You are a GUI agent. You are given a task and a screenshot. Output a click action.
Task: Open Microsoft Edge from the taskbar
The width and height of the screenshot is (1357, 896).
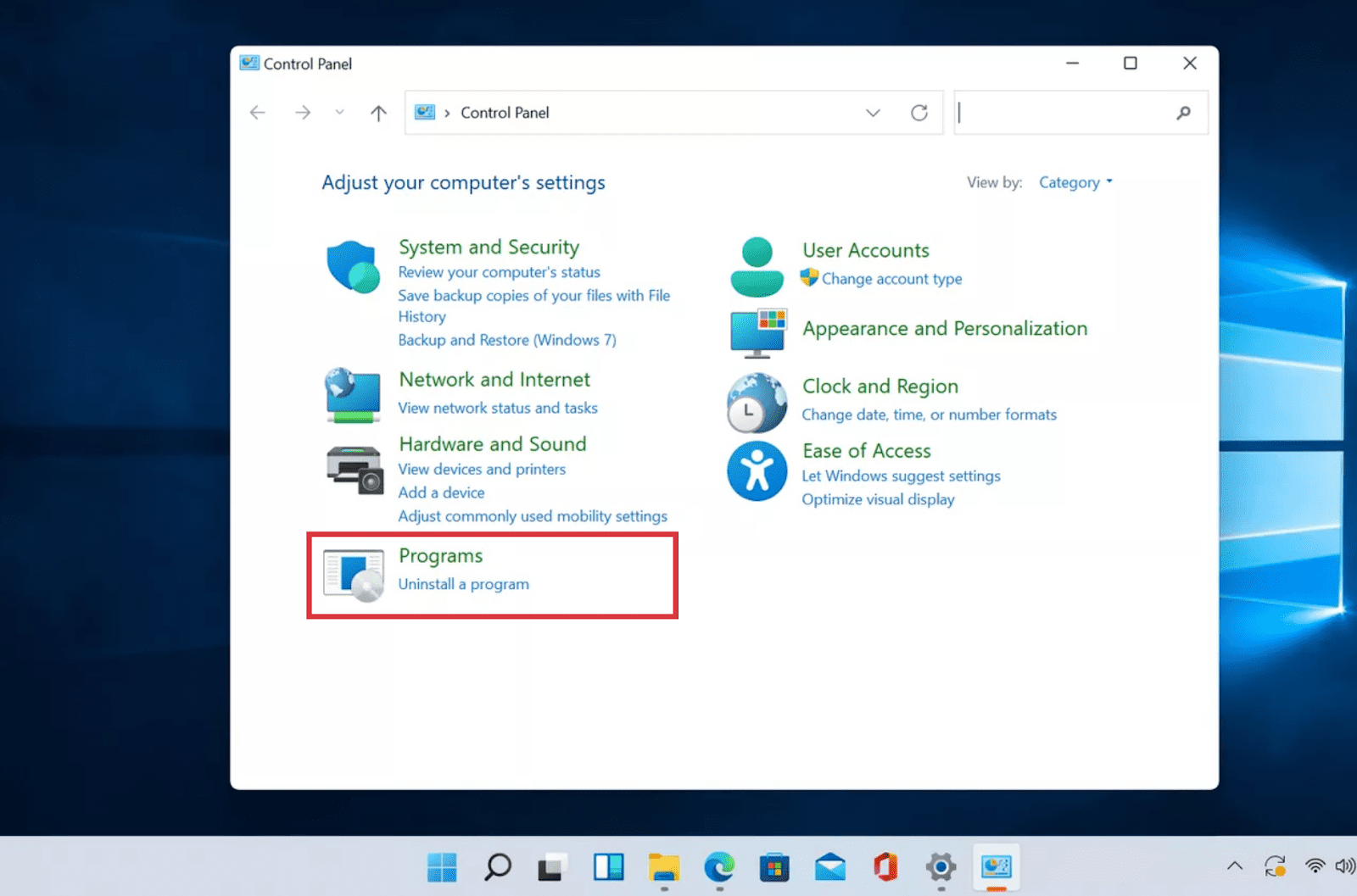coord(719,867)
